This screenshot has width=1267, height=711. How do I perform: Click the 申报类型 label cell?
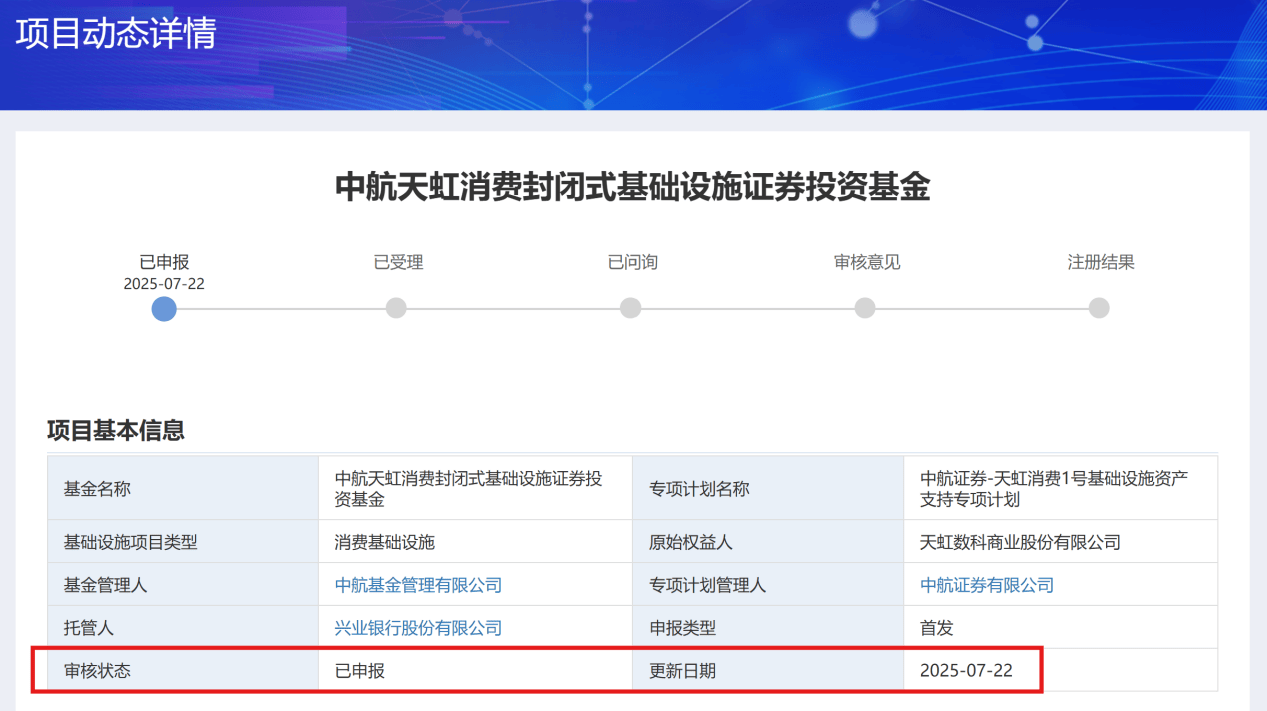tap(768, 628)
